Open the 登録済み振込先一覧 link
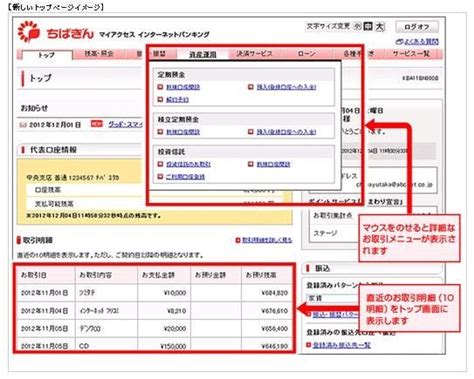Viewport: 474px width, 379px height. coord(341,345)
